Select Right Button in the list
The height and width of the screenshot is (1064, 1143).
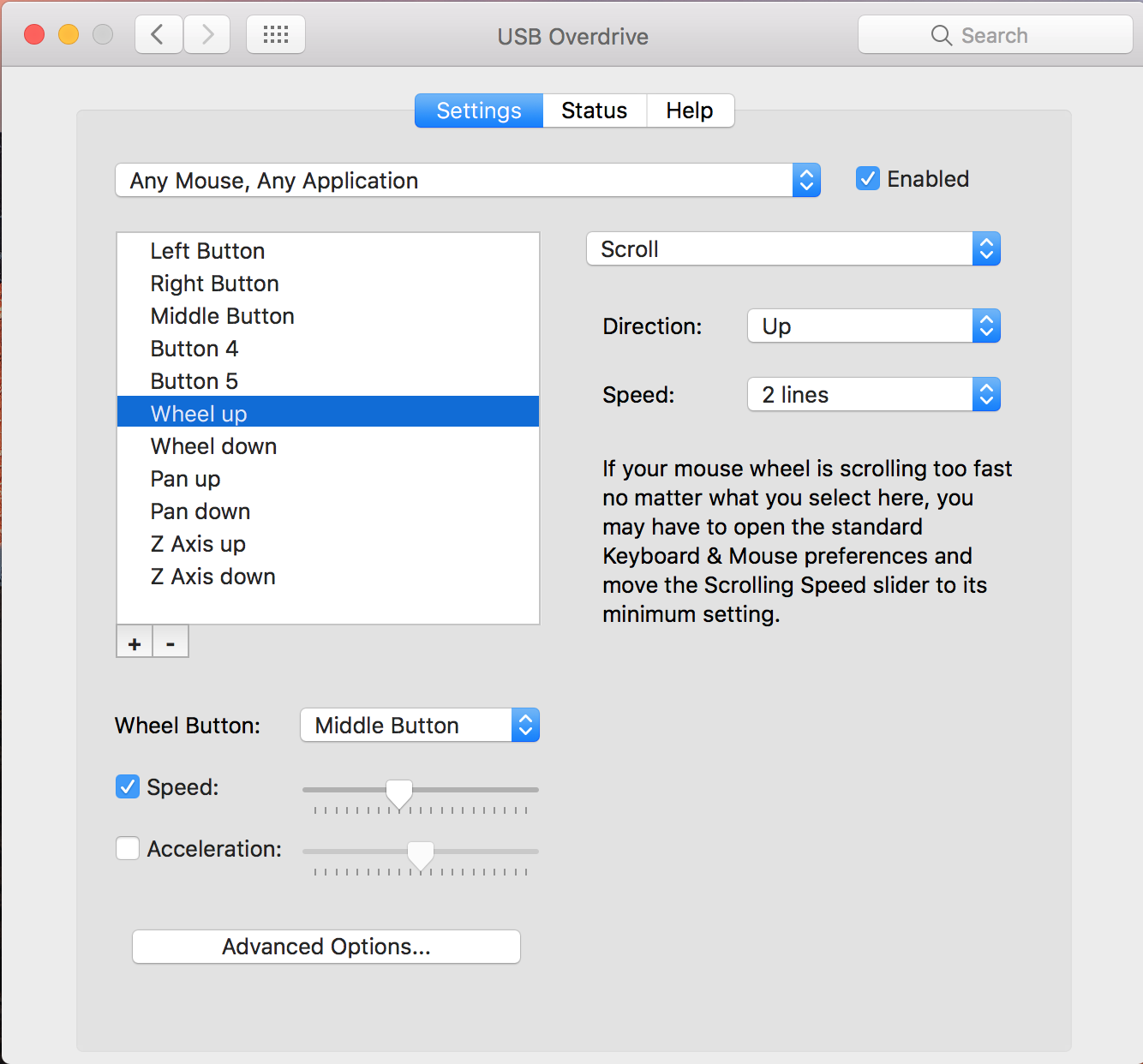click(x=328, y=284)
